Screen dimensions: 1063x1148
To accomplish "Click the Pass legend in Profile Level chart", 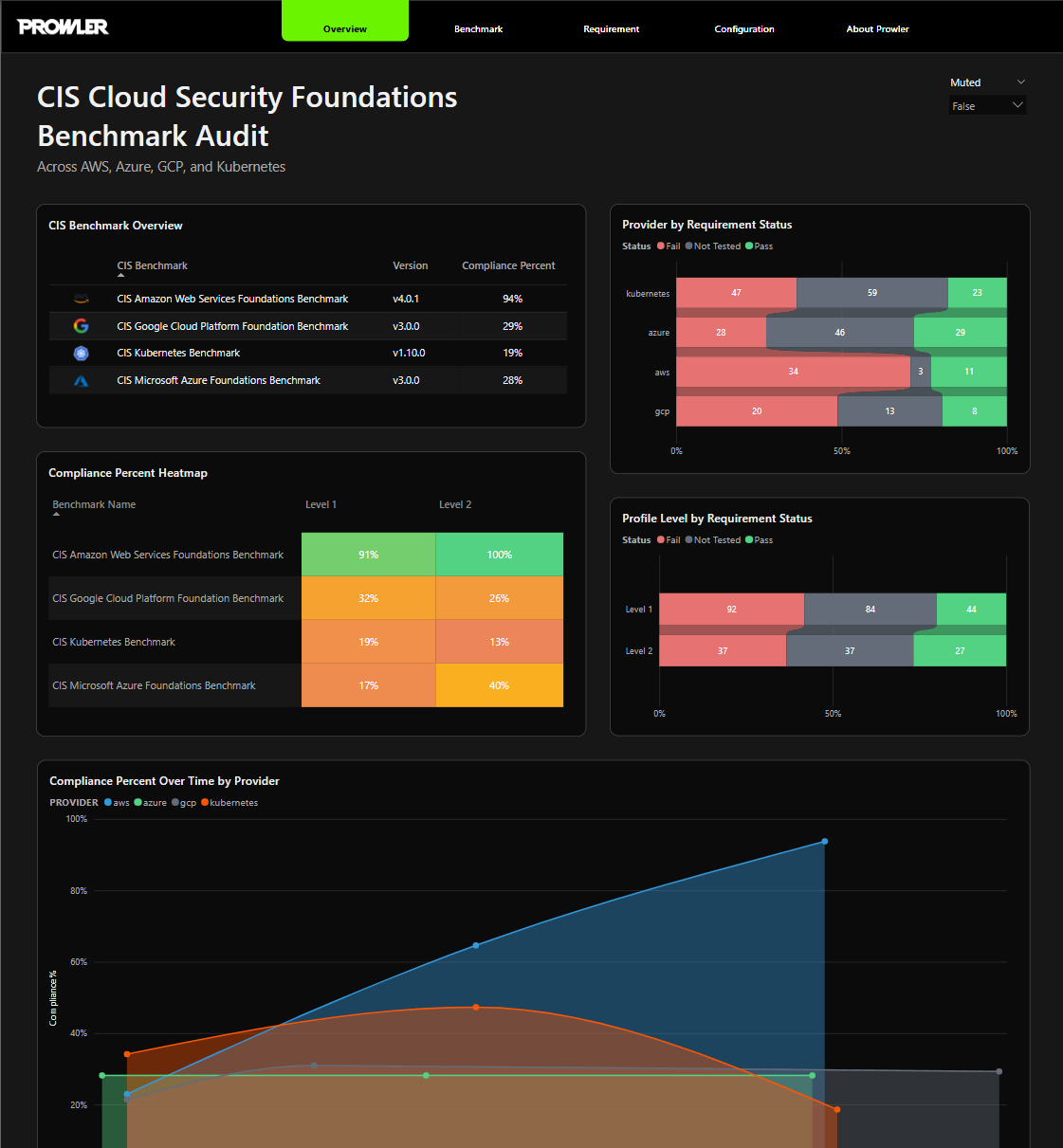I will 759,540.
